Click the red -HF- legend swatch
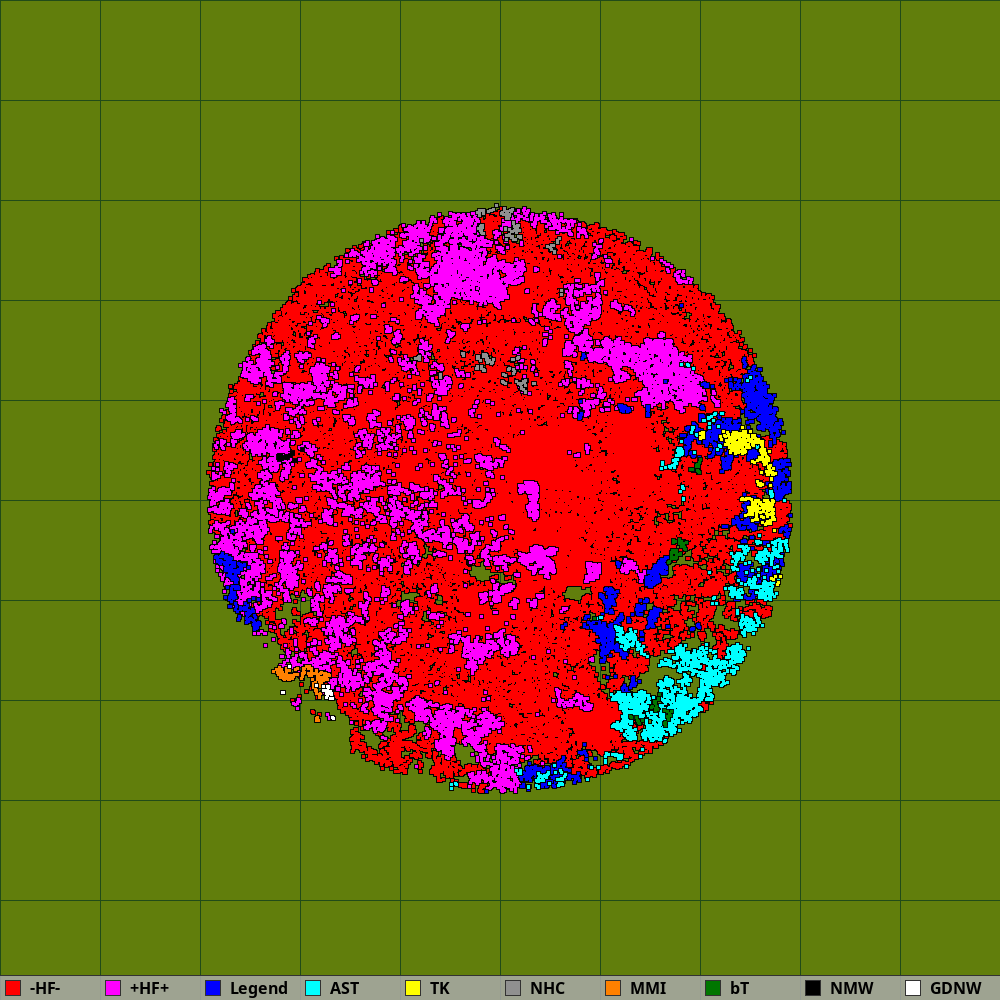Image resolution: width=1000 pixels, height=1000 pixels. click(13, 988)
